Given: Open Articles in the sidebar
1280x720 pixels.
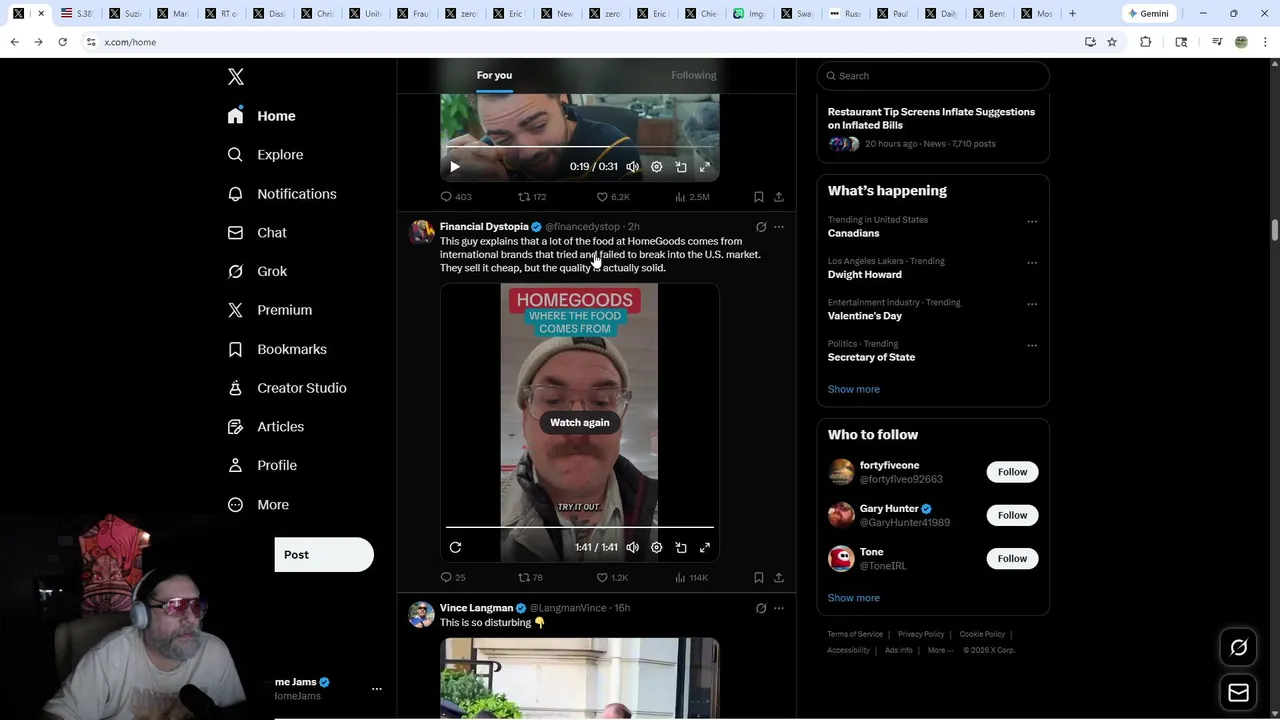Looking at the screenshot, I should (266, 427).
